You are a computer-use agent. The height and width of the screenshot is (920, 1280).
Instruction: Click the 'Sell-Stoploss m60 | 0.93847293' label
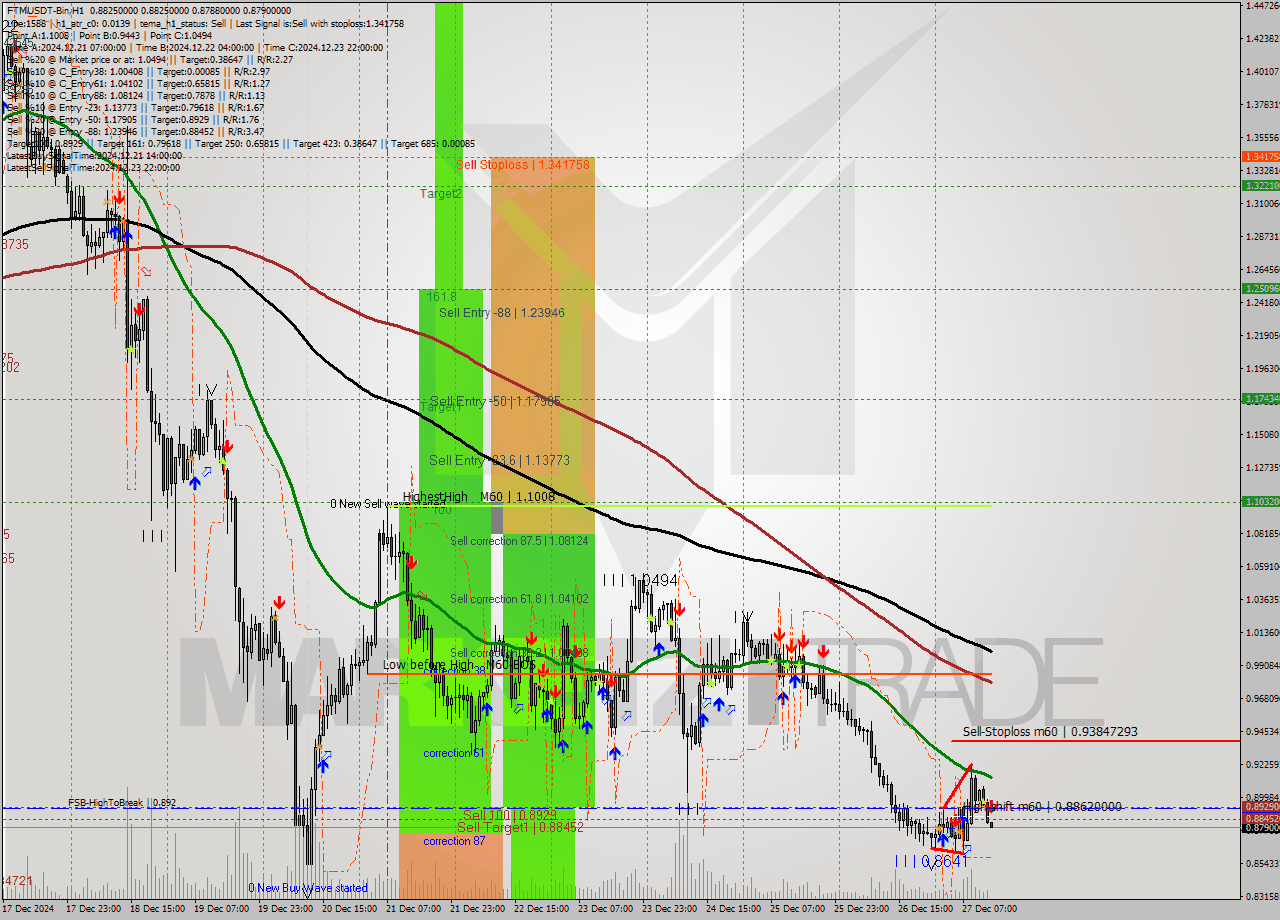pyautogui.click(x=1050, y=732)
